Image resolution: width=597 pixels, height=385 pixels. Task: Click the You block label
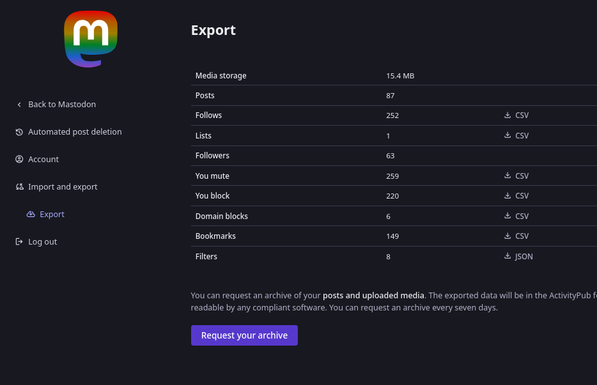click(x=212, y=196)
